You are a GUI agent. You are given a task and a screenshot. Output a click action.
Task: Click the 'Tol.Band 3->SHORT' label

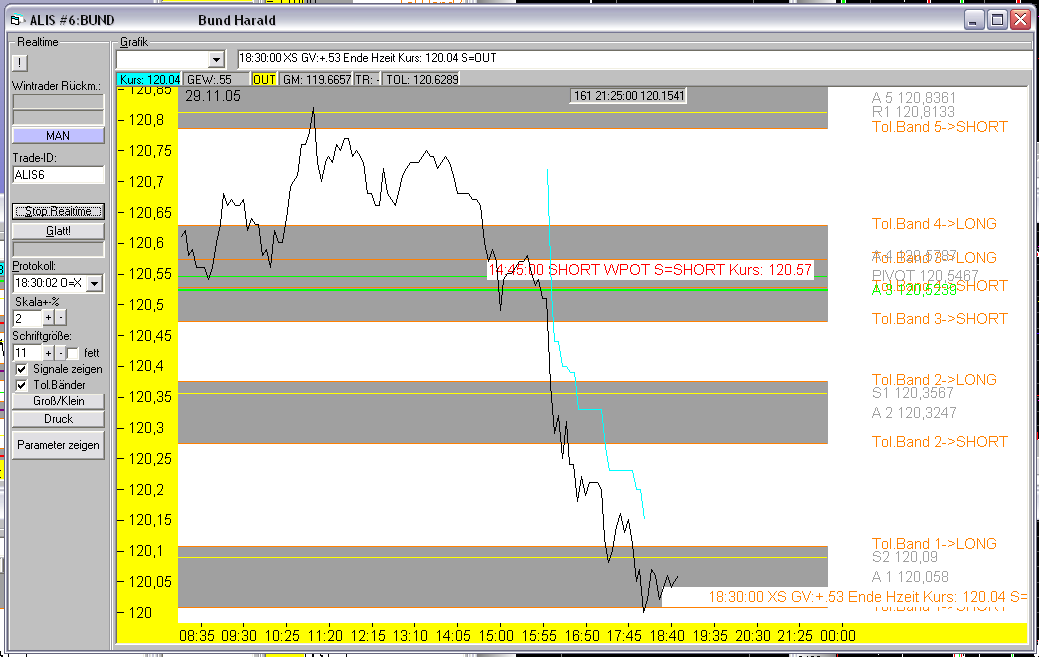click(x=940, y=319)
